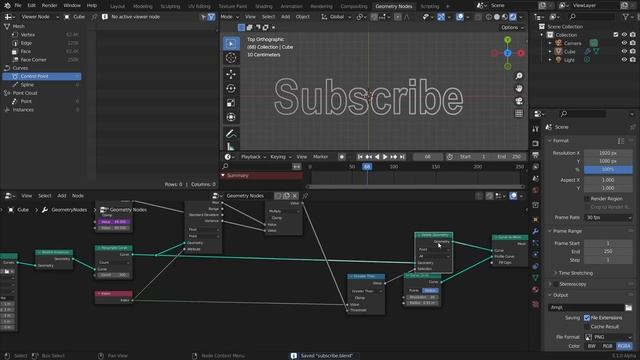640x360 pixels.
Task: Toggle Camera visibility eye in outliner
Action: coord(624,43)
